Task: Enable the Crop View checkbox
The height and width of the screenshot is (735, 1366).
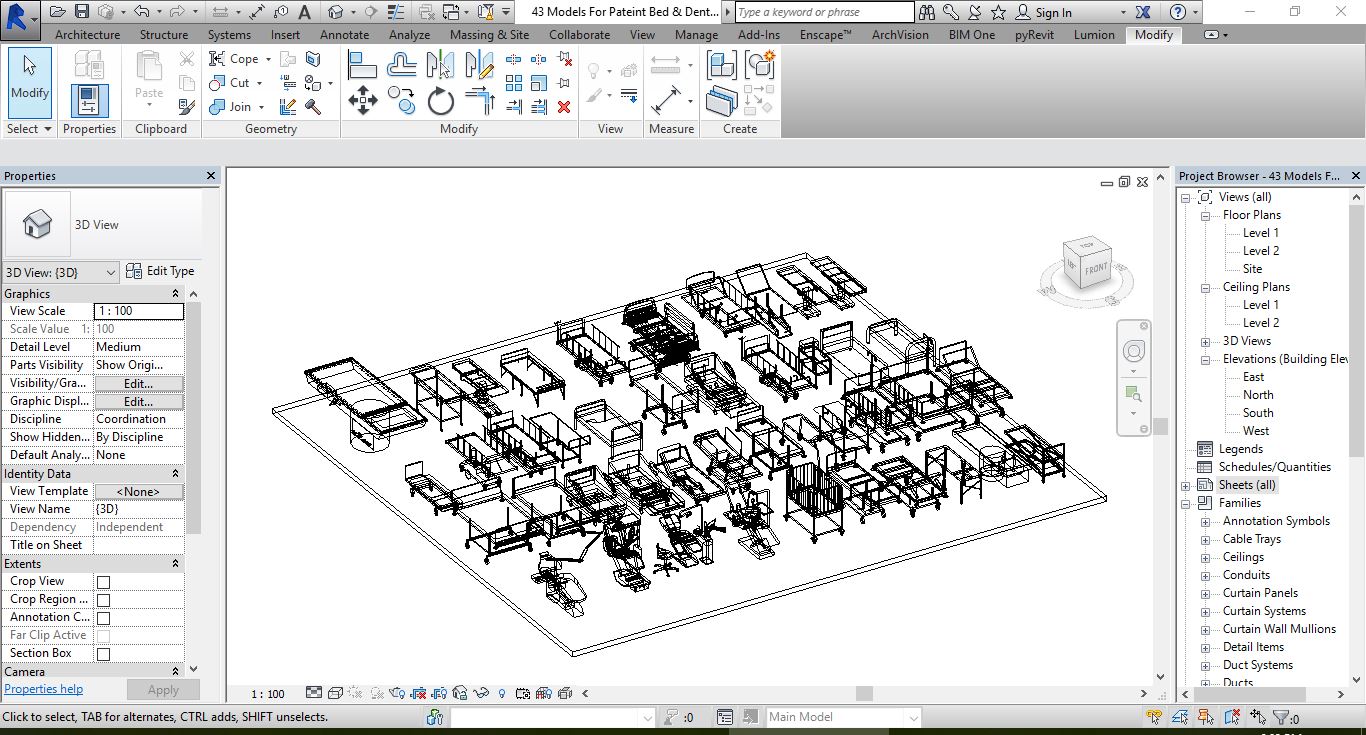Action: 103,582
